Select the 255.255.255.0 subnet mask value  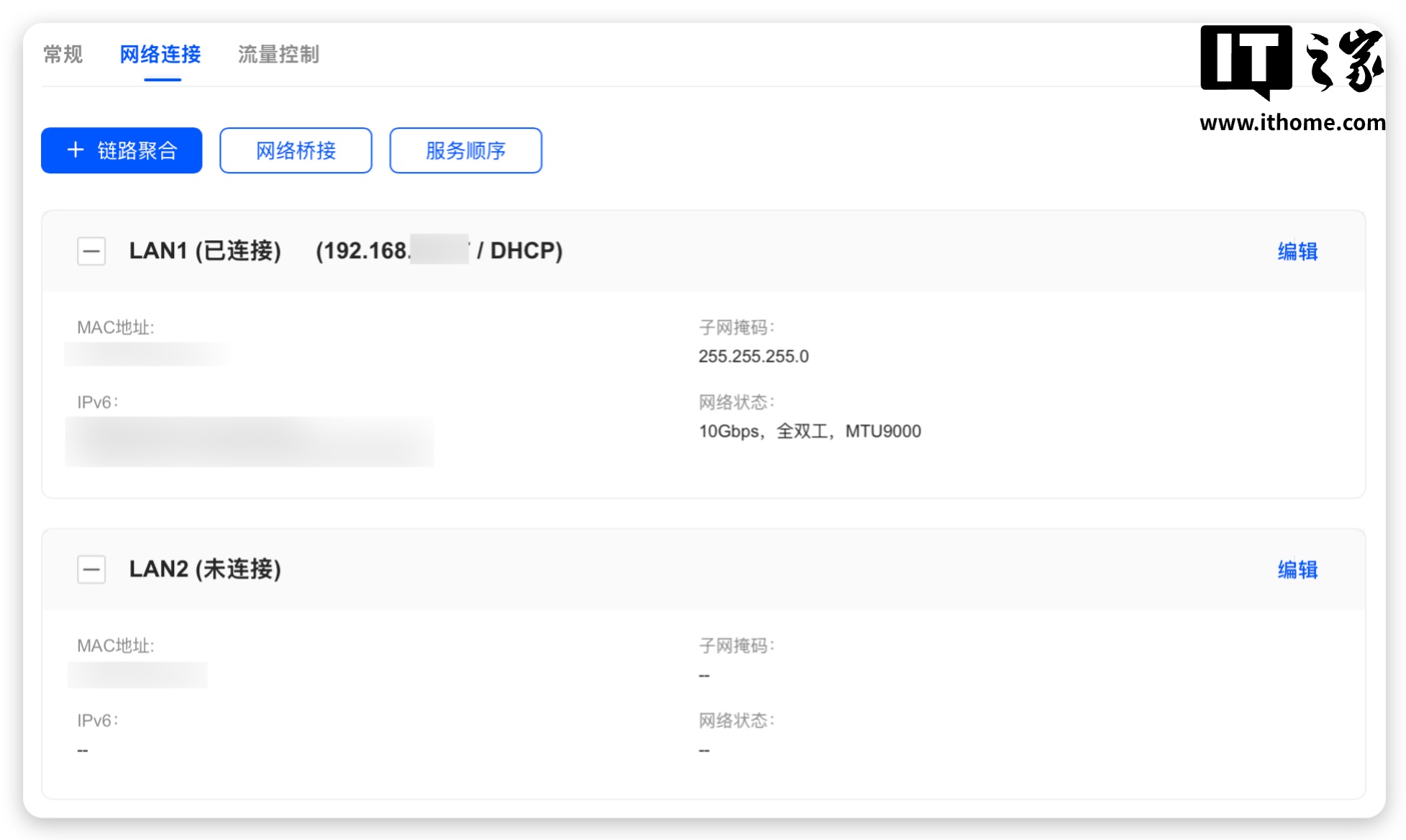point(754,356)
